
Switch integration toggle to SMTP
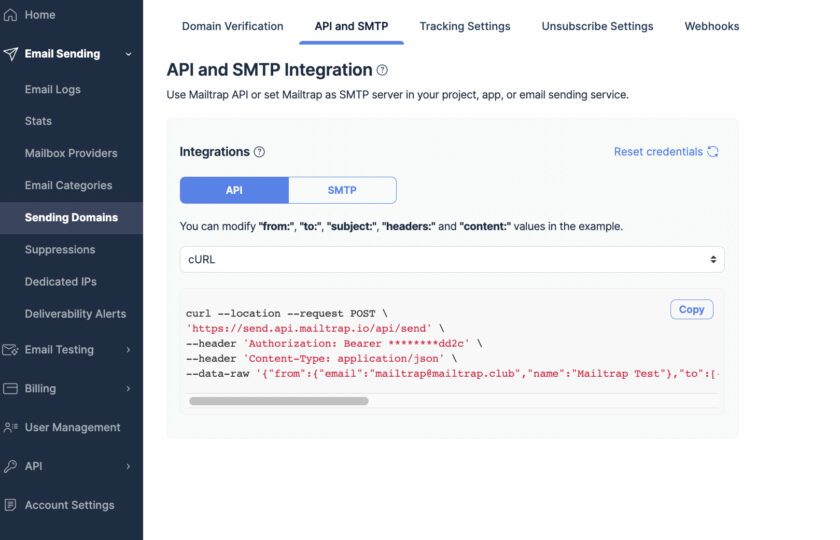click(x=342, y=190)
